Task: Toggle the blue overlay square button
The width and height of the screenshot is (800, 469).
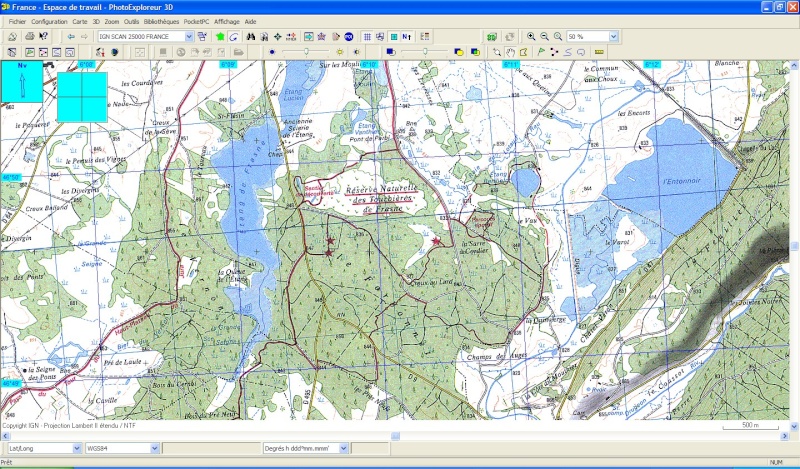Action: (391, 52)
